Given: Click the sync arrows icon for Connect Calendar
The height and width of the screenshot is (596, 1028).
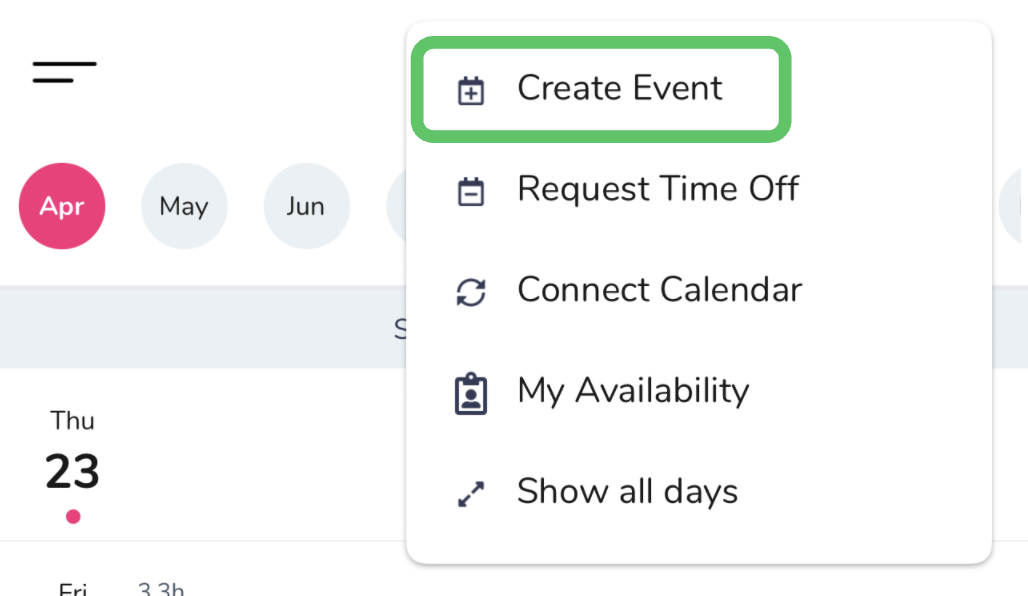Looking at the screenshot, I should [470, 292].
